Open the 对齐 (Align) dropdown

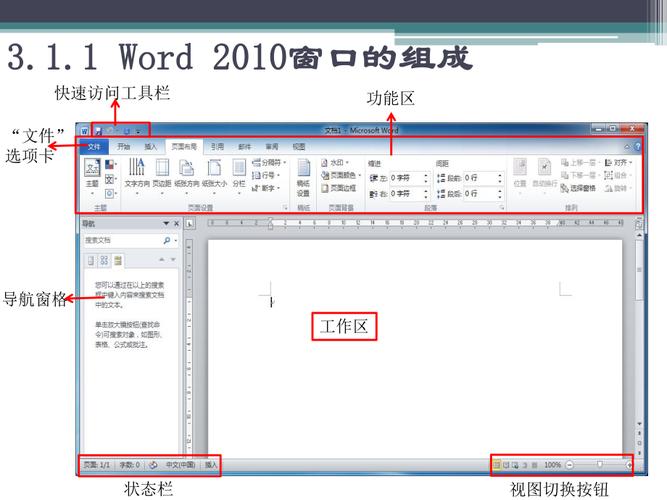click(x=619, y=163)
